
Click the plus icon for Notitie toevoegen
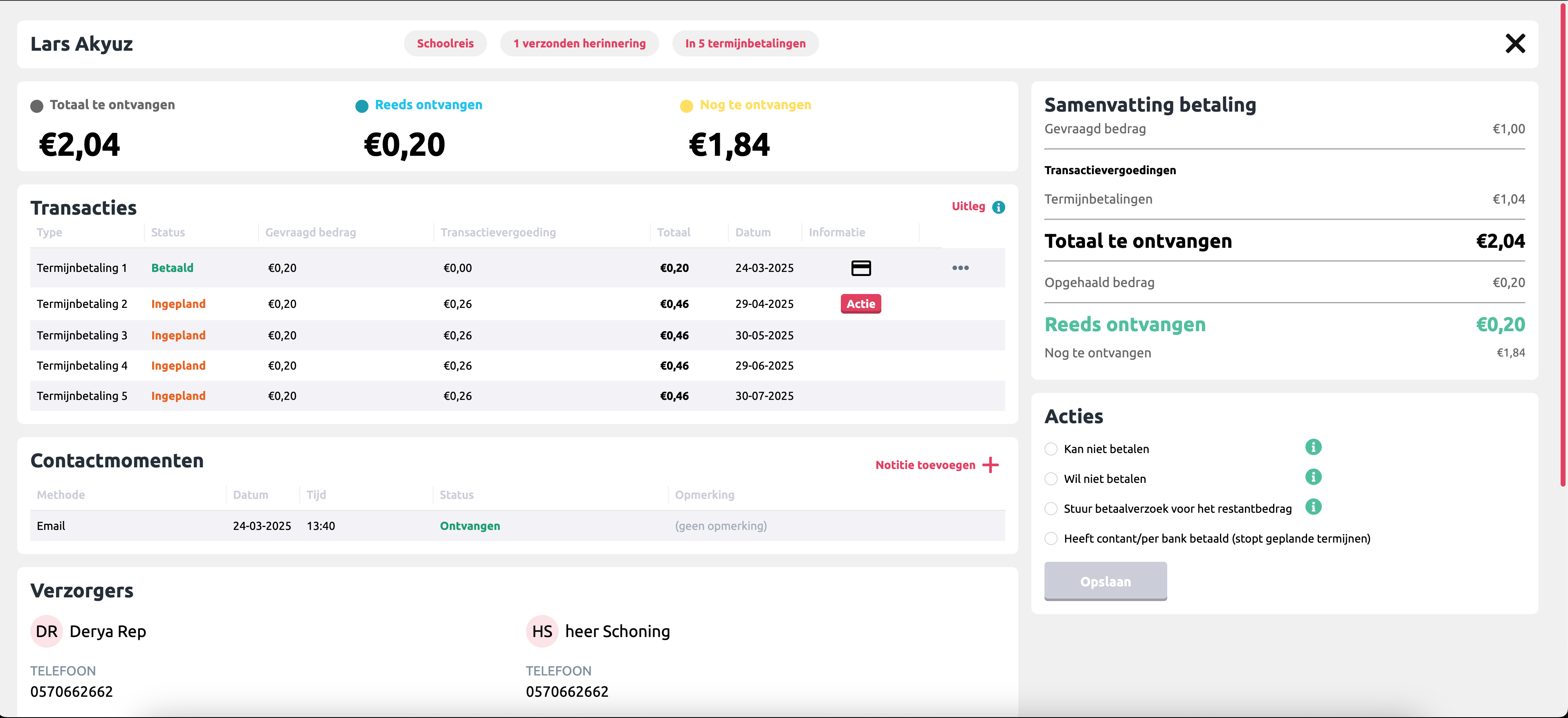point(991,465)
